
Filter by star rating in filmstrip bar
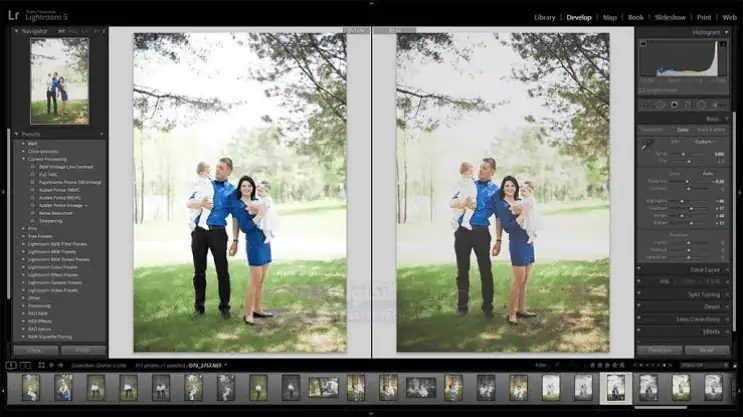point(607,365)
